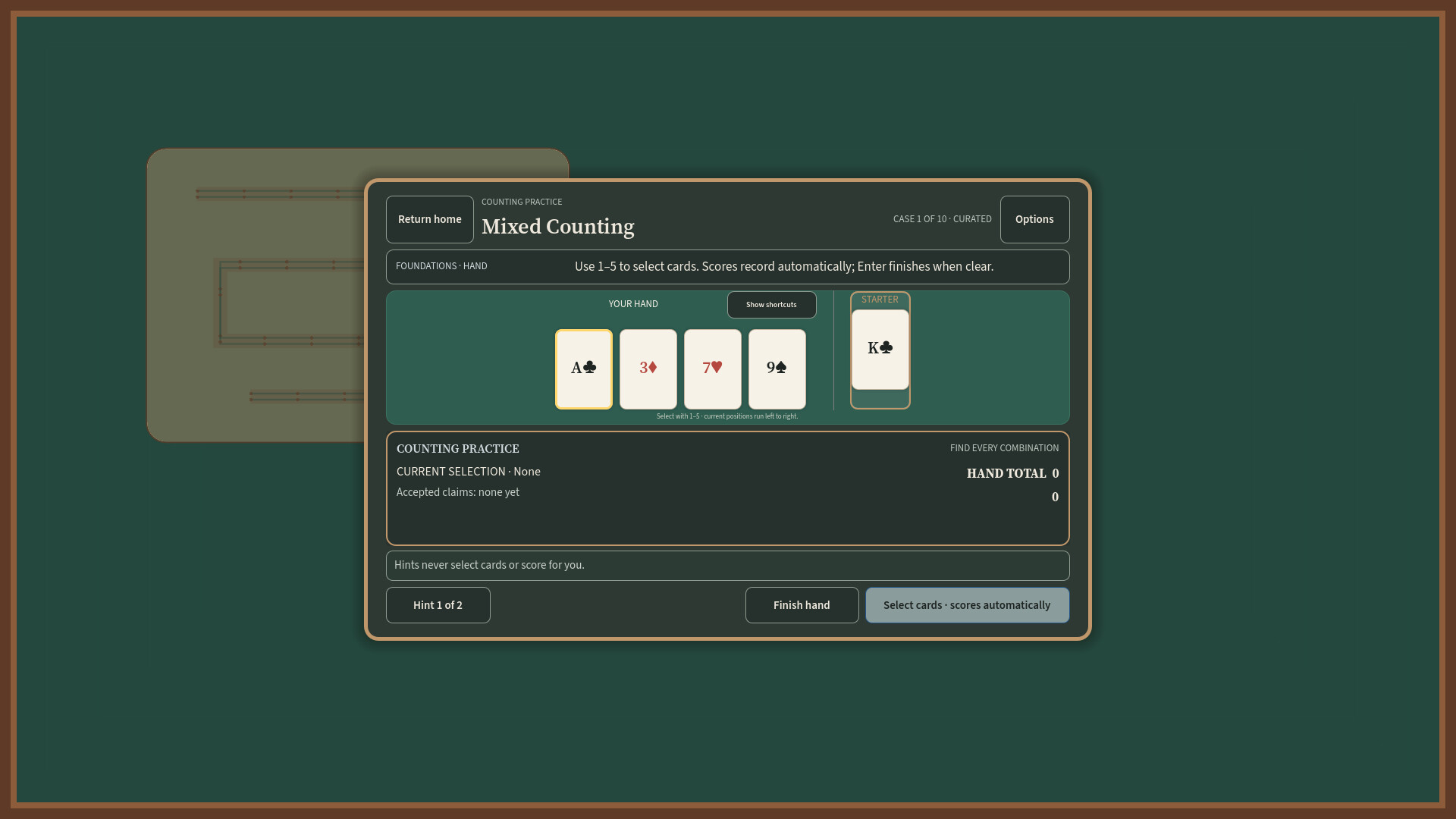
Task: Click FIND EVERY COMBINATION label
Action: pyautogui.click(x=1004, y=448)
